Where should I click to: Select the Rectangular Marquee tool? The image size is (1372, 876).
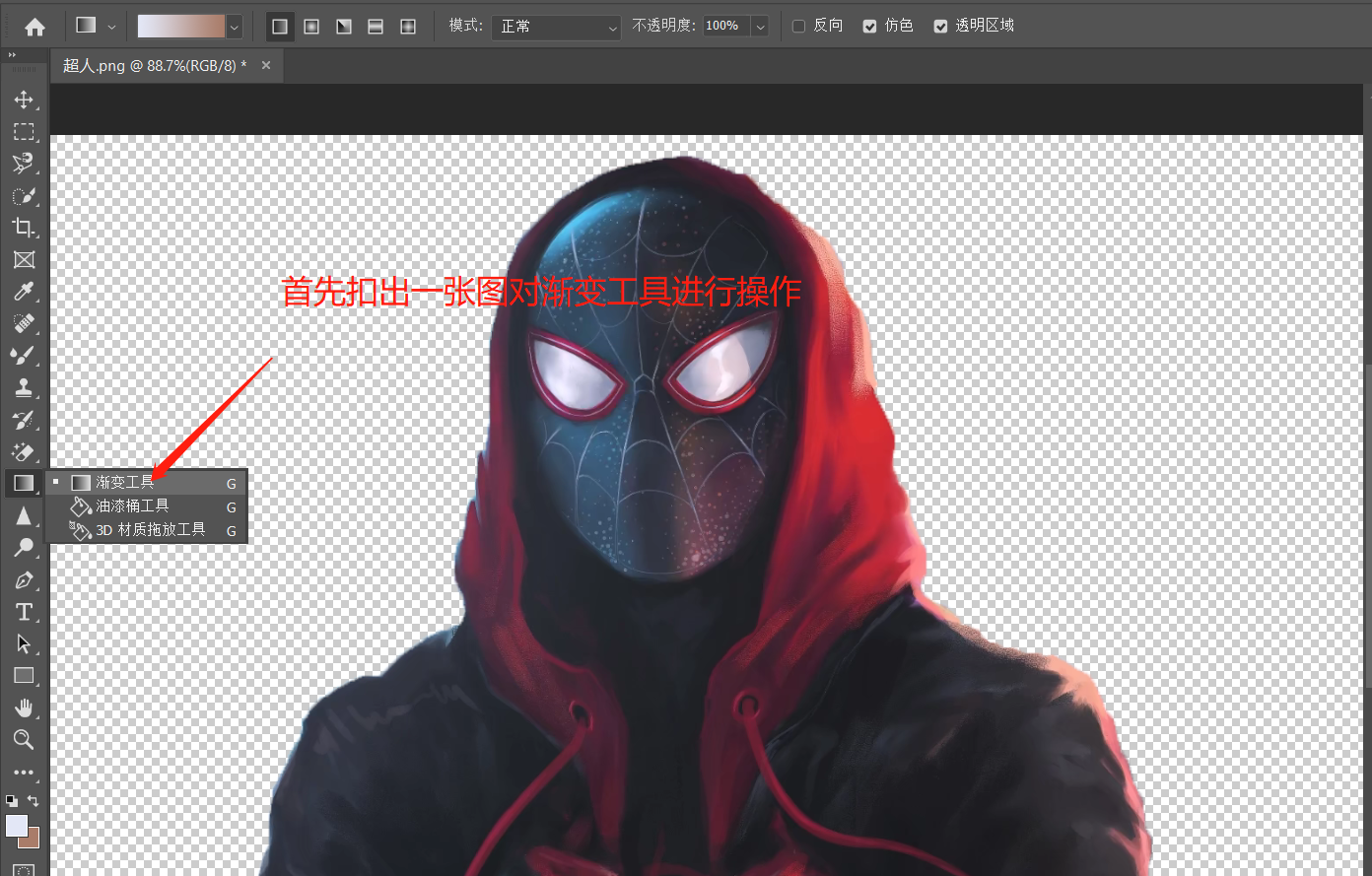click(24, 132)
